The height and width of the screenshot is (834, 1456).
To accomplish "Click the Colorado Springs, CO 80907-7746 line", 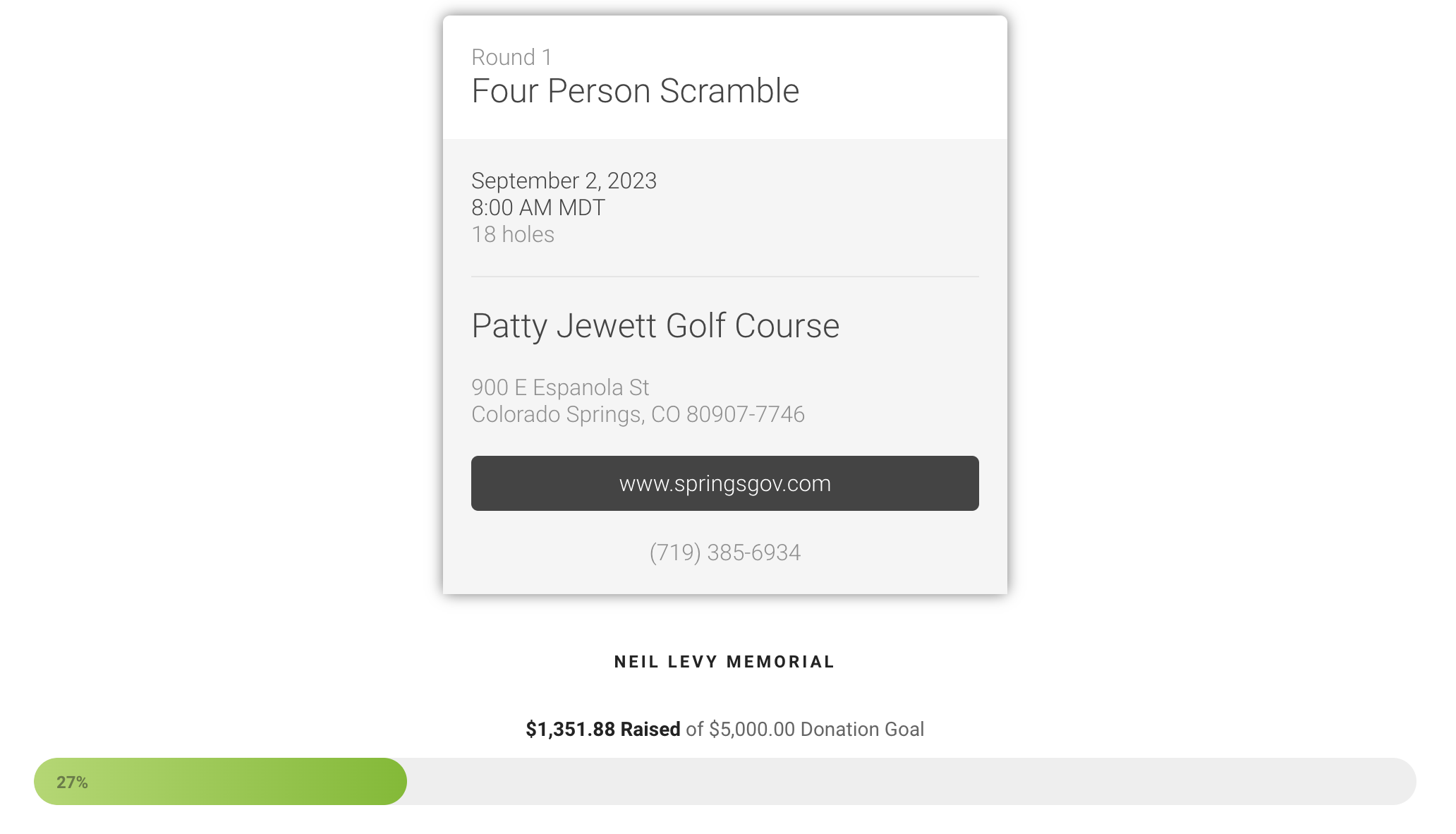I will 638,414.
